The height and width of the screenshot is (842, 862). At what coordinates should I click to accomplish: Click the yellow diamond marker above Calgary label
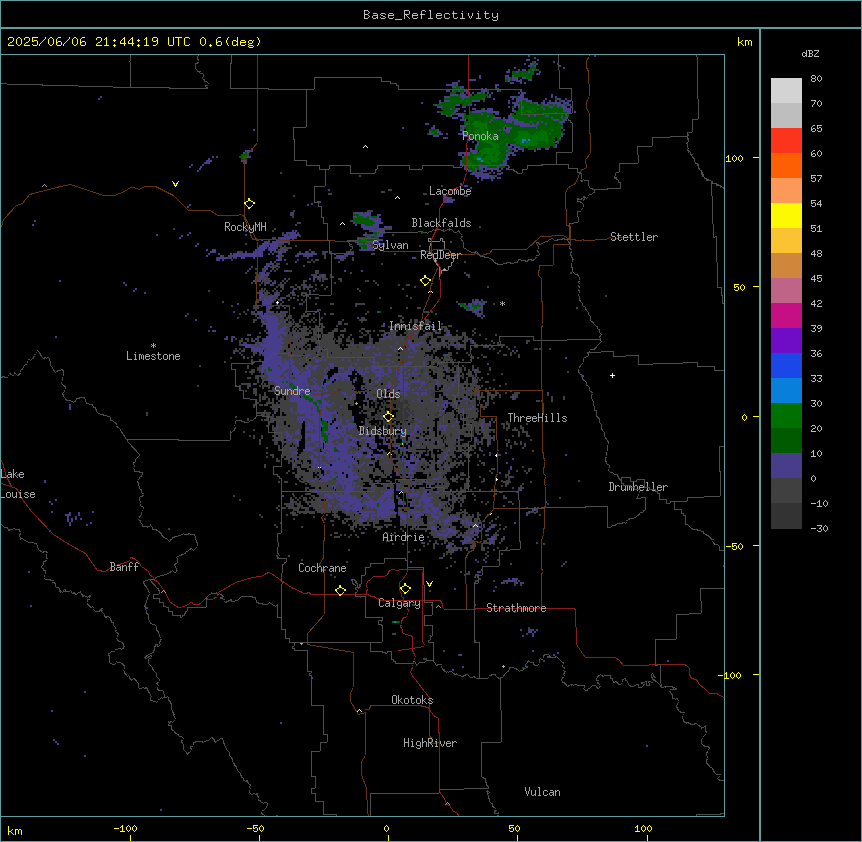[x=405, y=589]
